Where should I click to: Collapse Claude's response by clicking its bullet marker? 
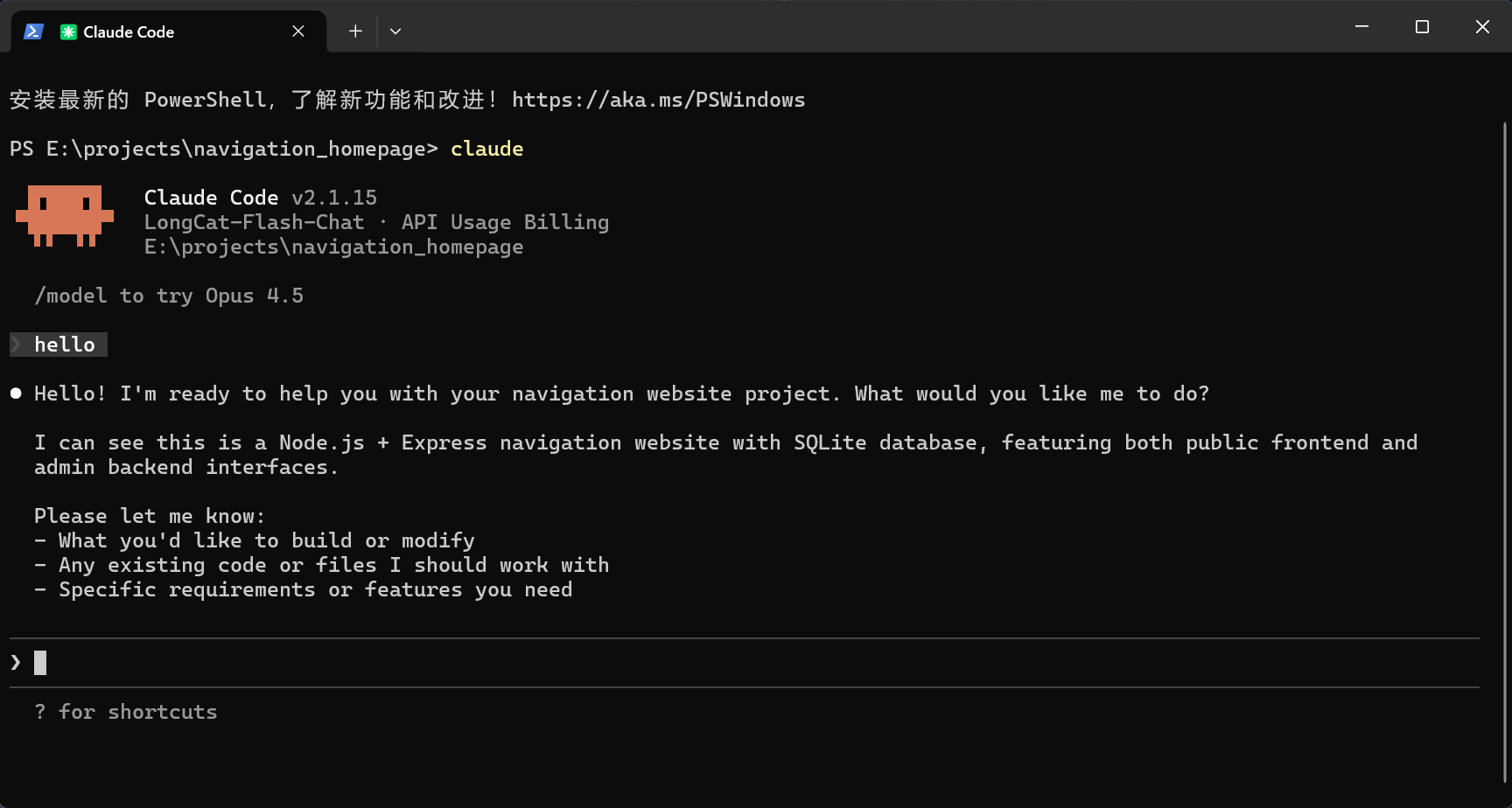tap(15, 393)
